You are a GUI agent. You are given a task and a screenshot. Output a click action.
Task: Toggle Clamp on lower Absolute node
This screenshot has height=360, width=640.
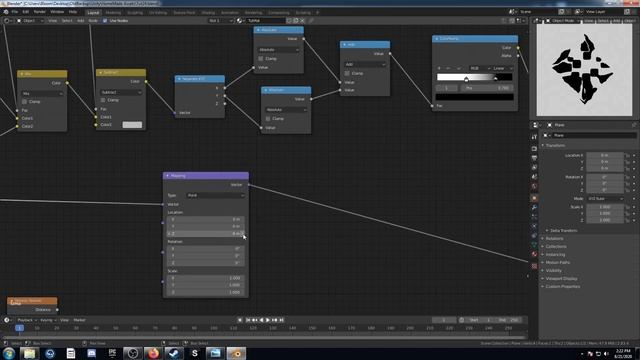coord(268,119)
